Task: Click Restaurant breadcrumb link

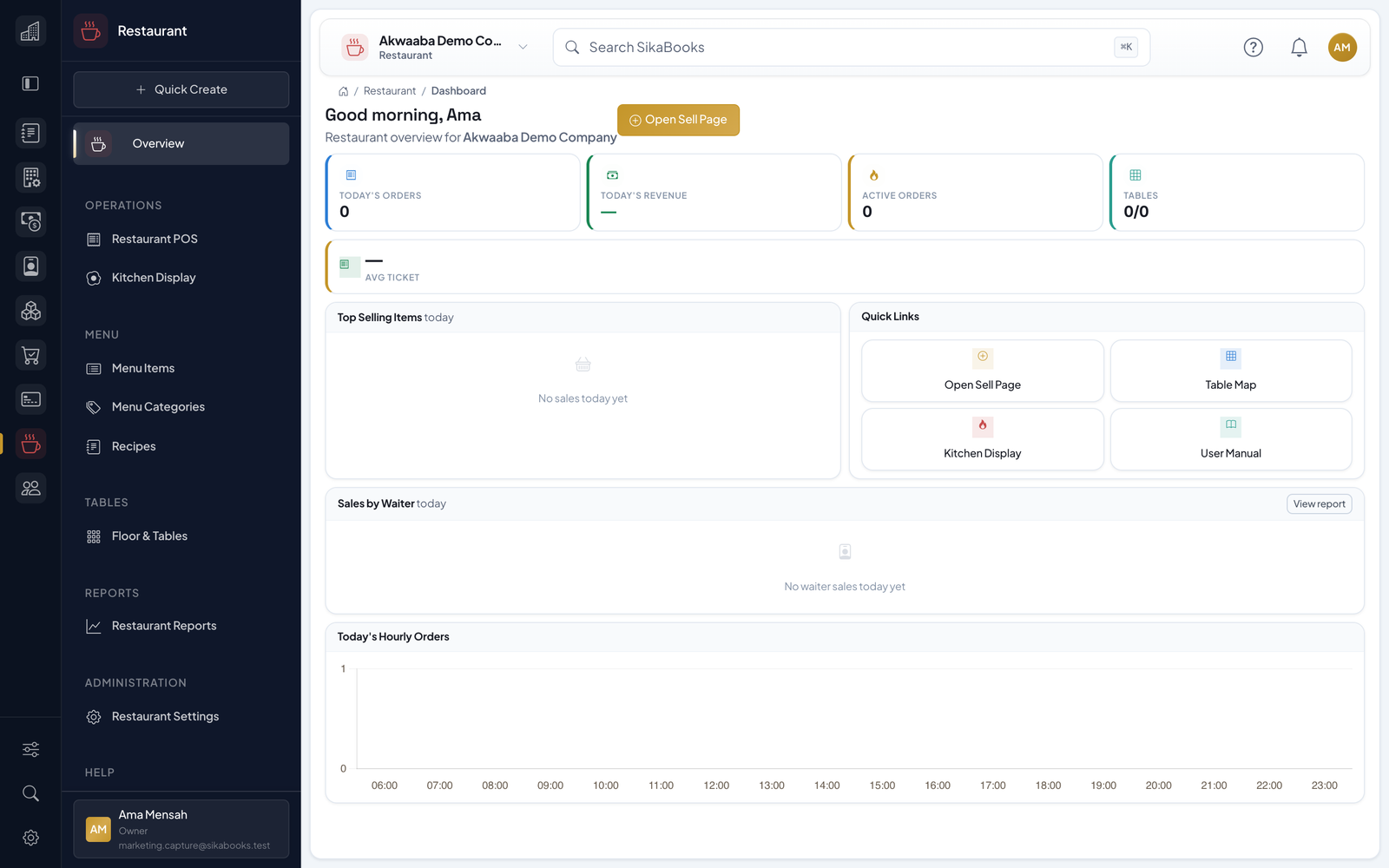Action: click(x=390, y=91)
